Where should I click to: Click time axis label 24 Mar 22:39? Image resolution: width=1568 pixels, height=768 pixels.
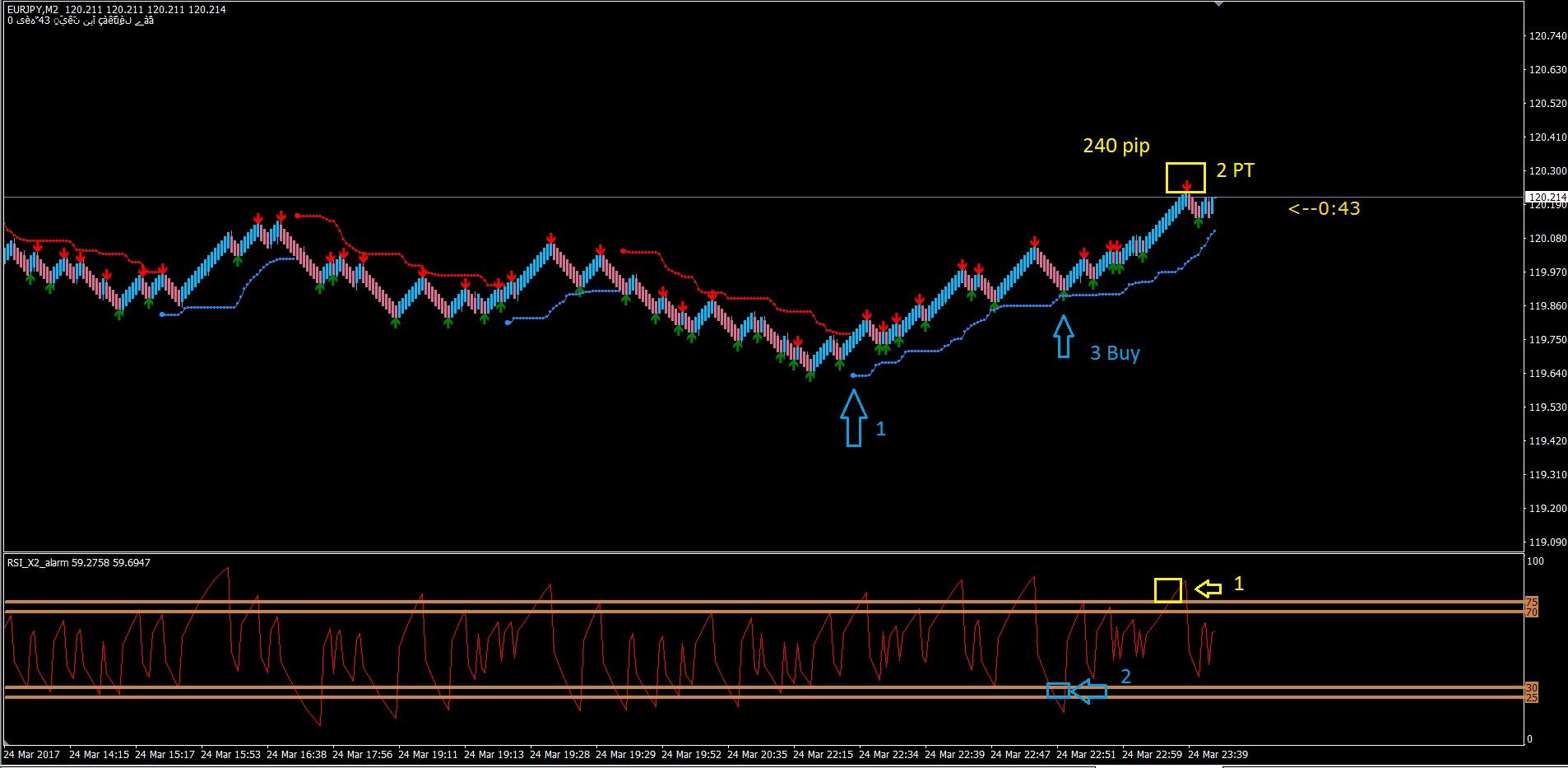click(x=954, y=755)
